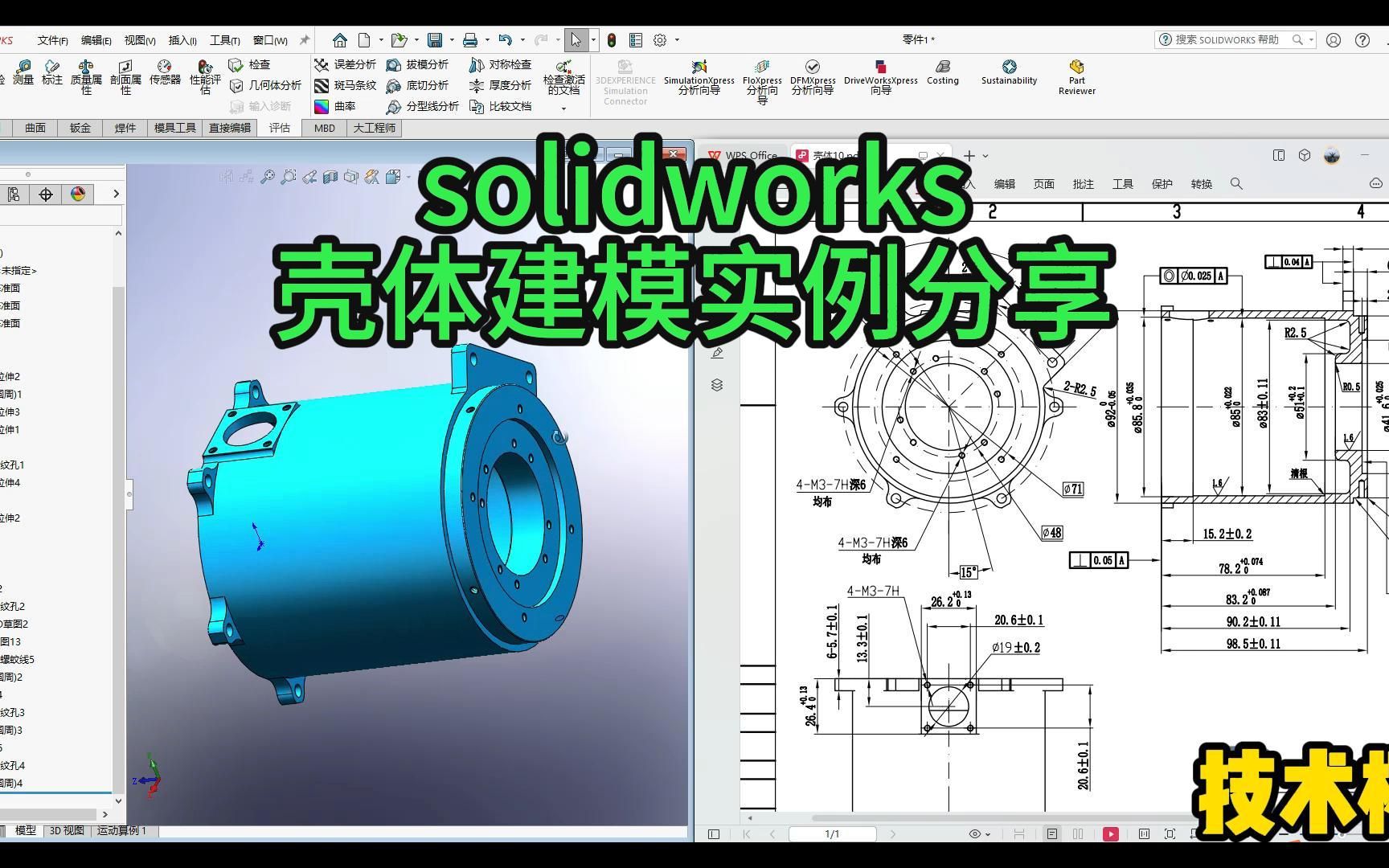Viewport: 1389px width, 868px height.
Task: Click the New document icon
Action: (x=364, y=40)
